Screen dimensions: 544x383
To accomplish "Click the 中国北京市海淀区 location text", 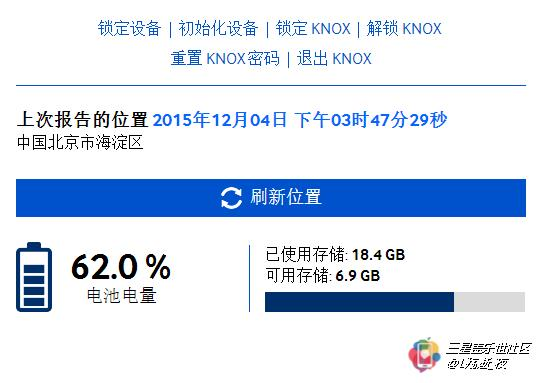I will tap(80, 143).
